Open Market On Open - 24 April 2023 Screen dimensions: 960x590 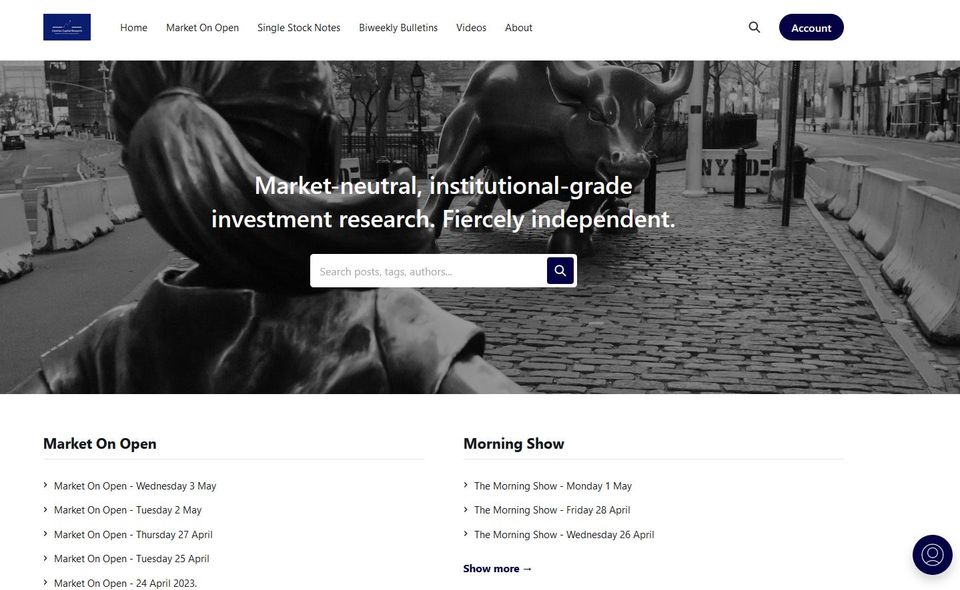point(126,583)
